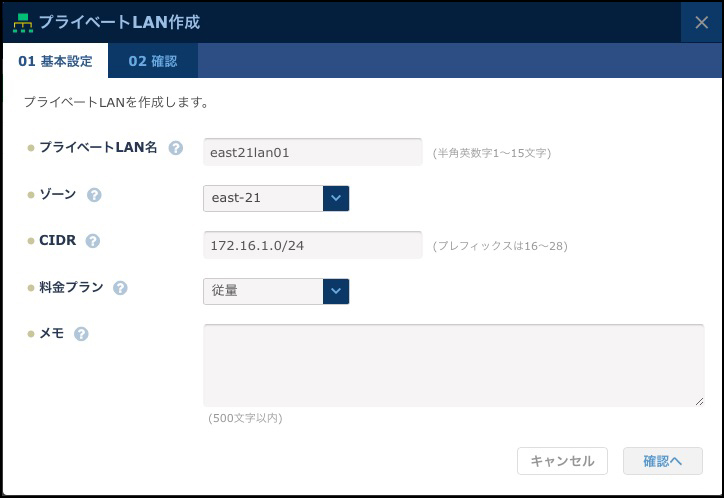Click inside the メモ text area
Viewport: 724px width, 498px height.
click(453, 364)
